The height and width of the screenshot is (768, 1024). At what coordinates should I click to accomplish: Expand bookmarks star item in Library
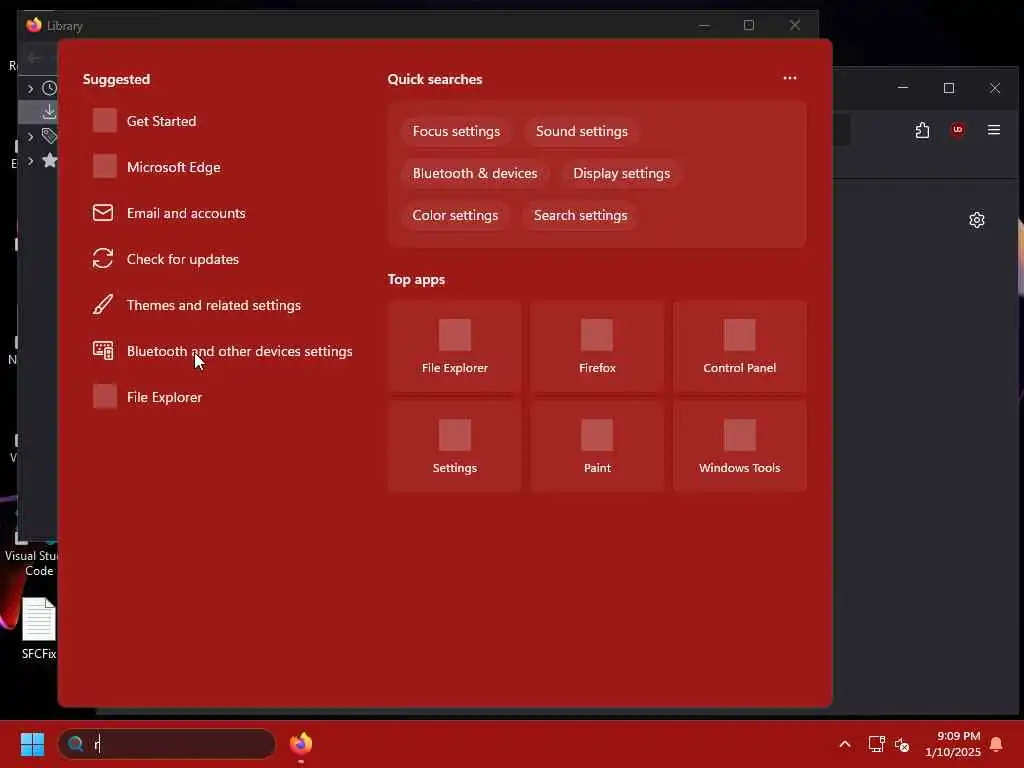[x=30, y=161]
